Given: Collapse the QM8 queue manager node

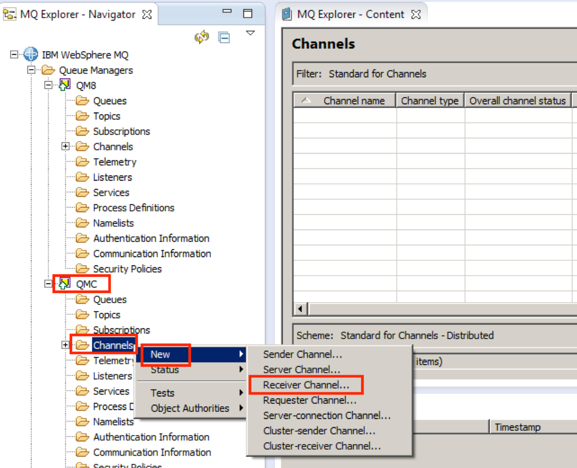Looking at the screenshot, I should [x=48, y=85].
